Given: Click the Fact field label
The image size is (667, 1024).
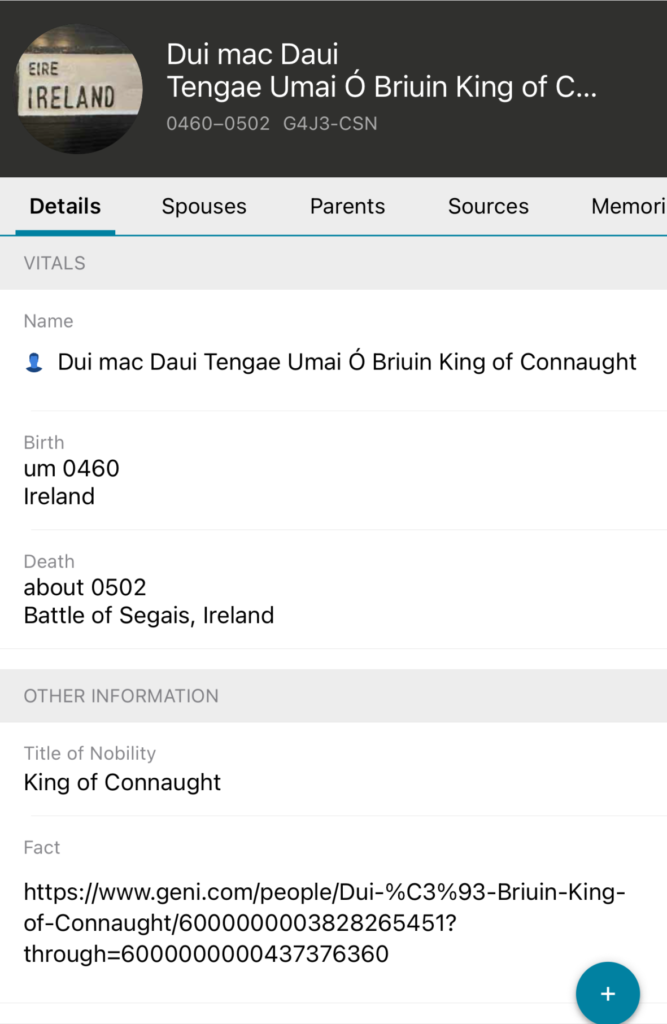Looking at the screenshot, I should pyautogui.click(x=42, y=847).
